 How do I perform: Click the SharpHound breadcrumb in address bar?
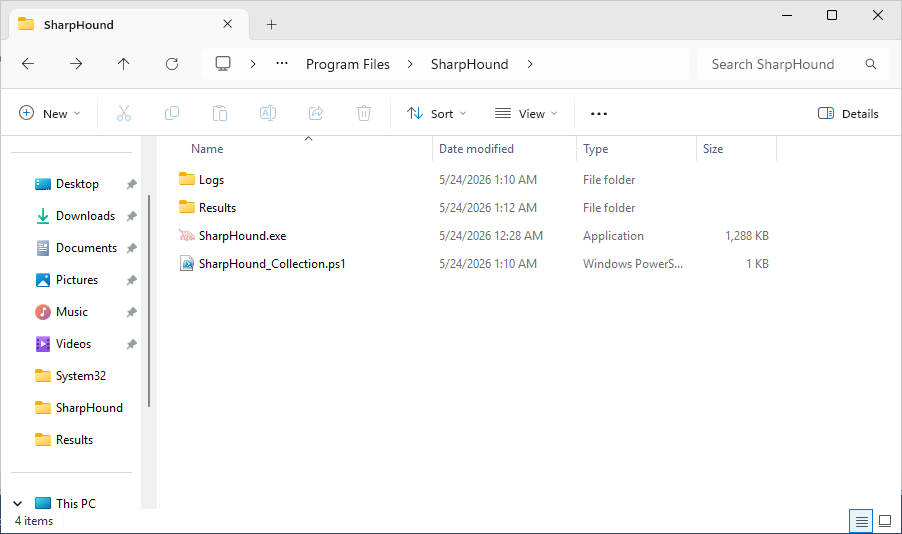point(469,64)
